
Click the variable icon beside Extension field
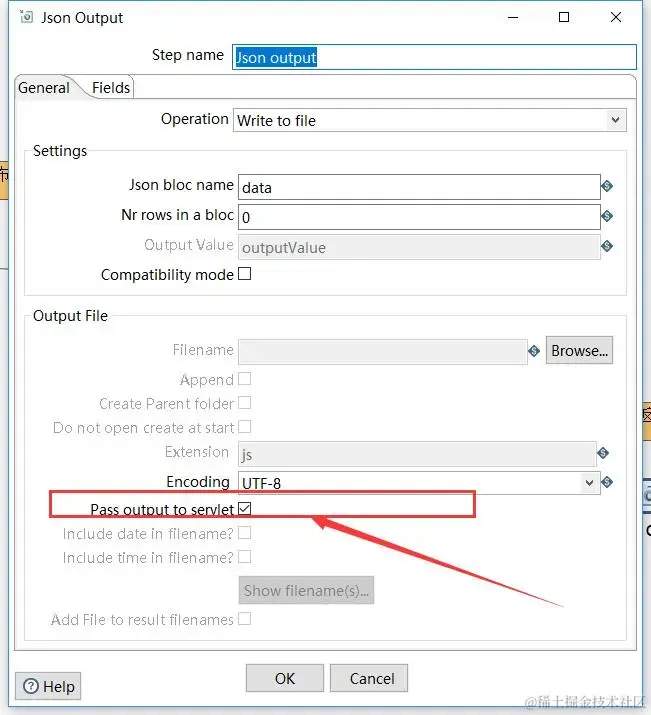coord(603,453)
